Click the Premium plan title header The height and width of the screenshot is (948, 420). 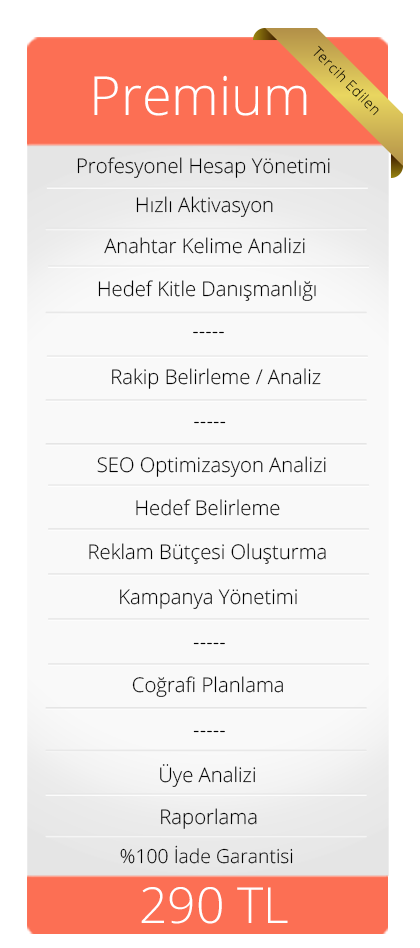tap(199, 97)
